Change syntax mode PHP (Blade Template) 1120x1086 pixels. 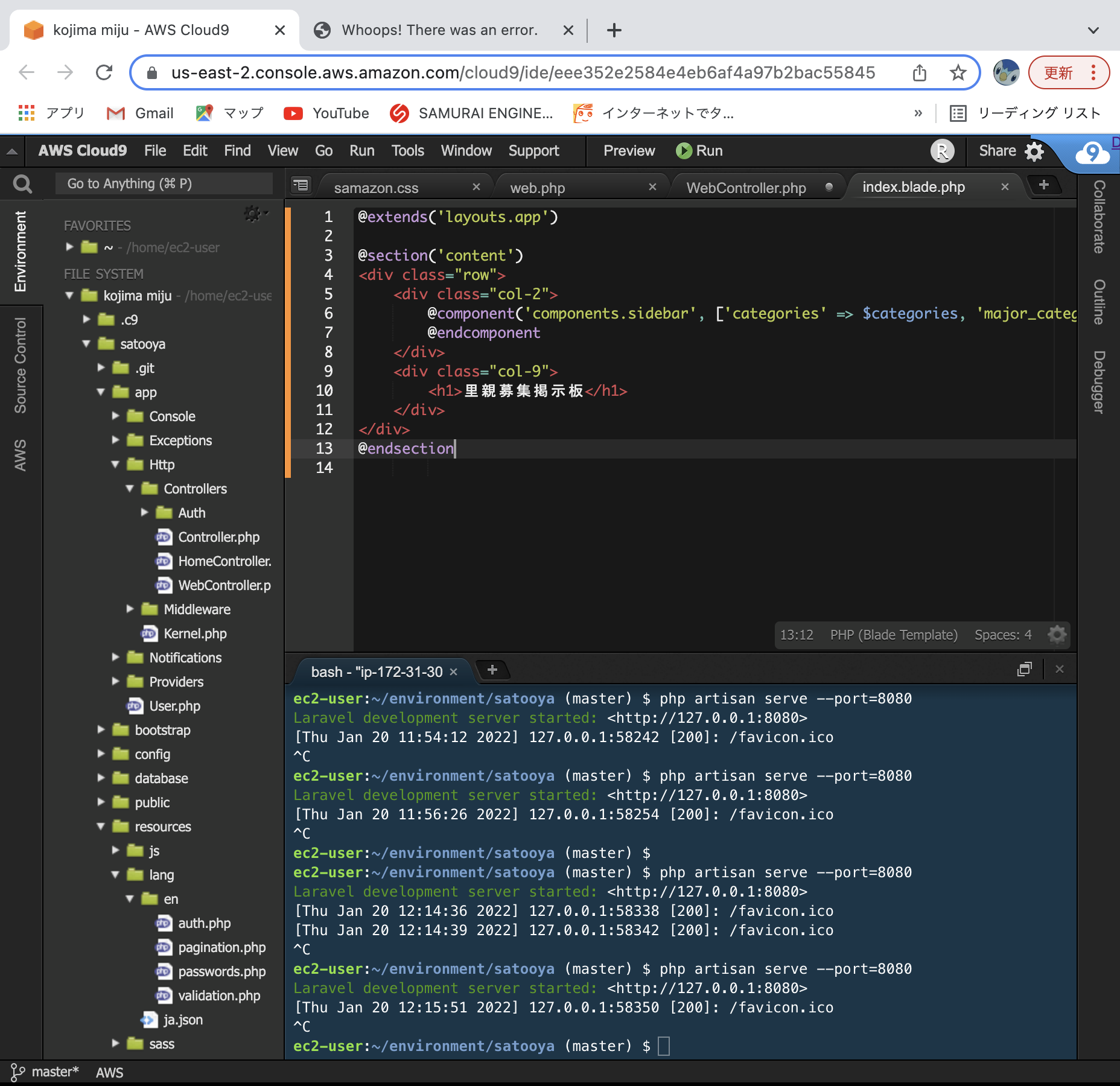(x=894, y=635)
